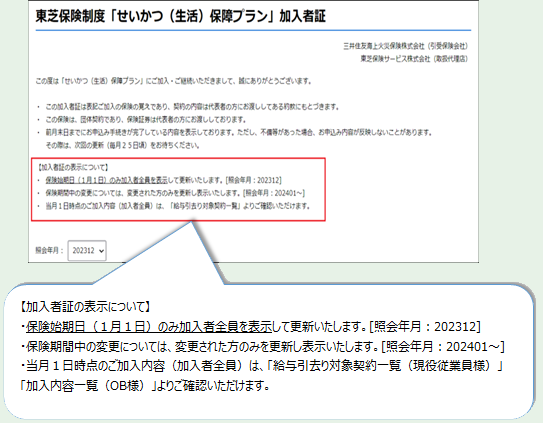
Task: Open the 照会年月 202312 dropdown
Action: click(87, 250)
